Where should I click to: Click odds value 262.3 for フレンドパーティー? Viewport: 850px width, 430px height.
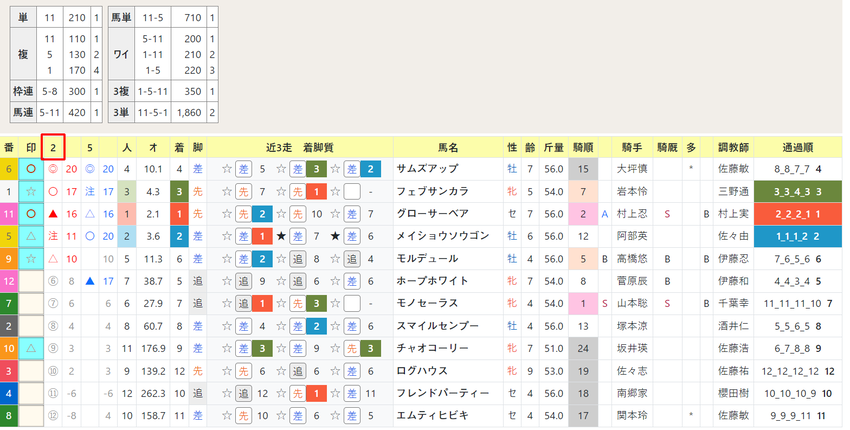tap(153, 394)
